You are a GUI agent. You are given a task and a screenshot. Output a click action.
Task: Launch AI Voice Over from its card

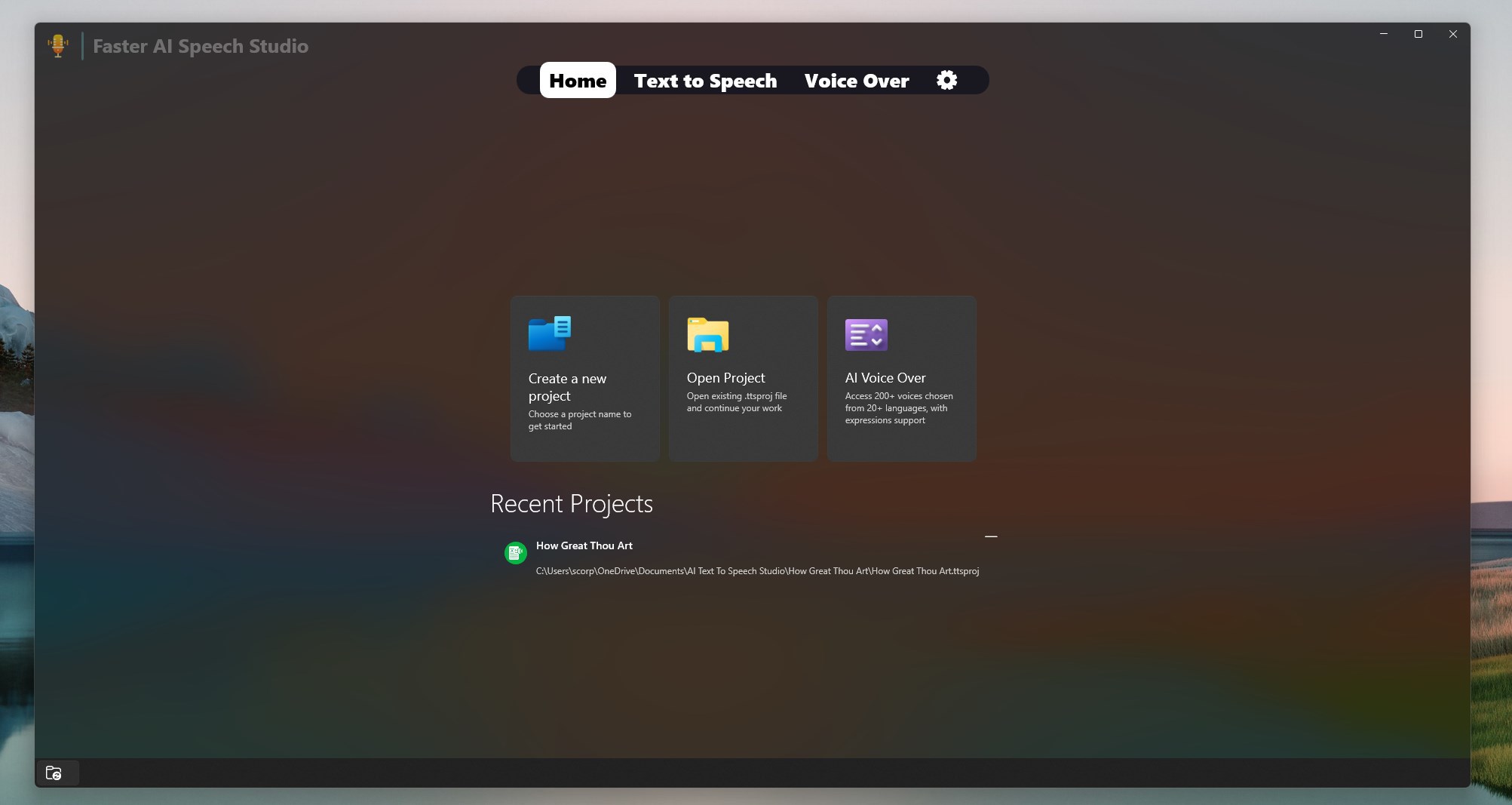coord(901,379)
